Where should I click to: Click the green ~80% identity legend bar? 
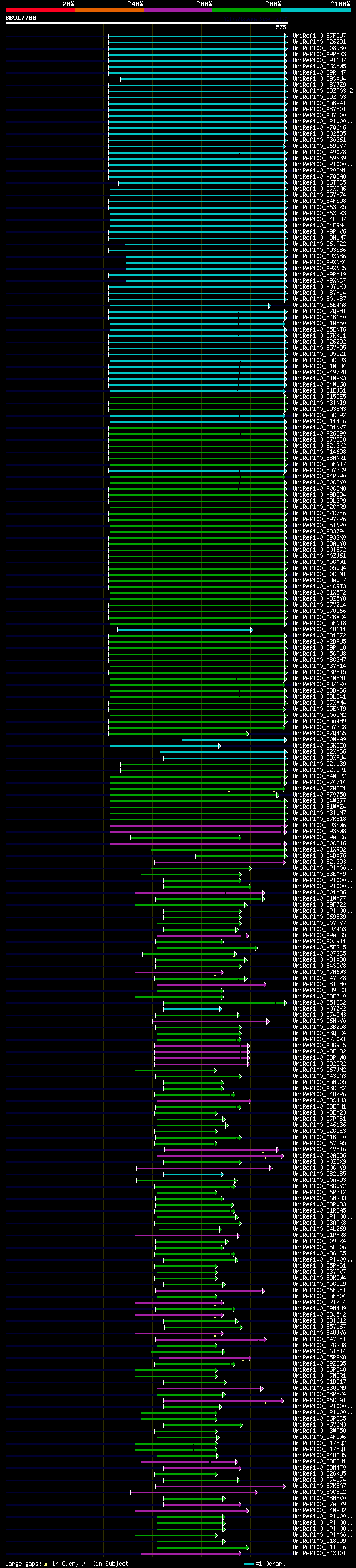(247, 10)
